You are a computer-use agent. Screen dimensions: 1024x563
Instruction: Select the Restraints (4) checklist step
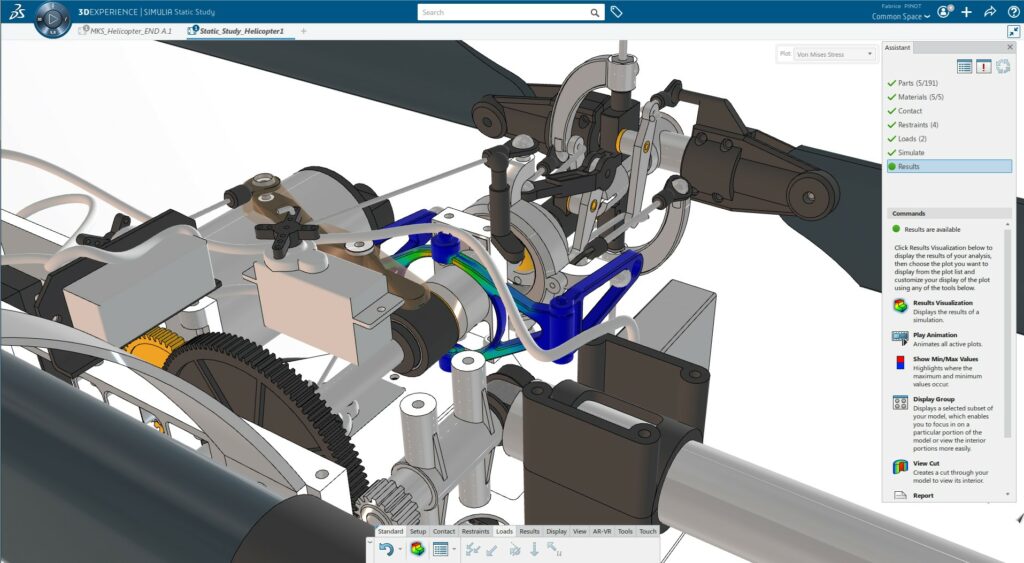click(x=918, y=125)
